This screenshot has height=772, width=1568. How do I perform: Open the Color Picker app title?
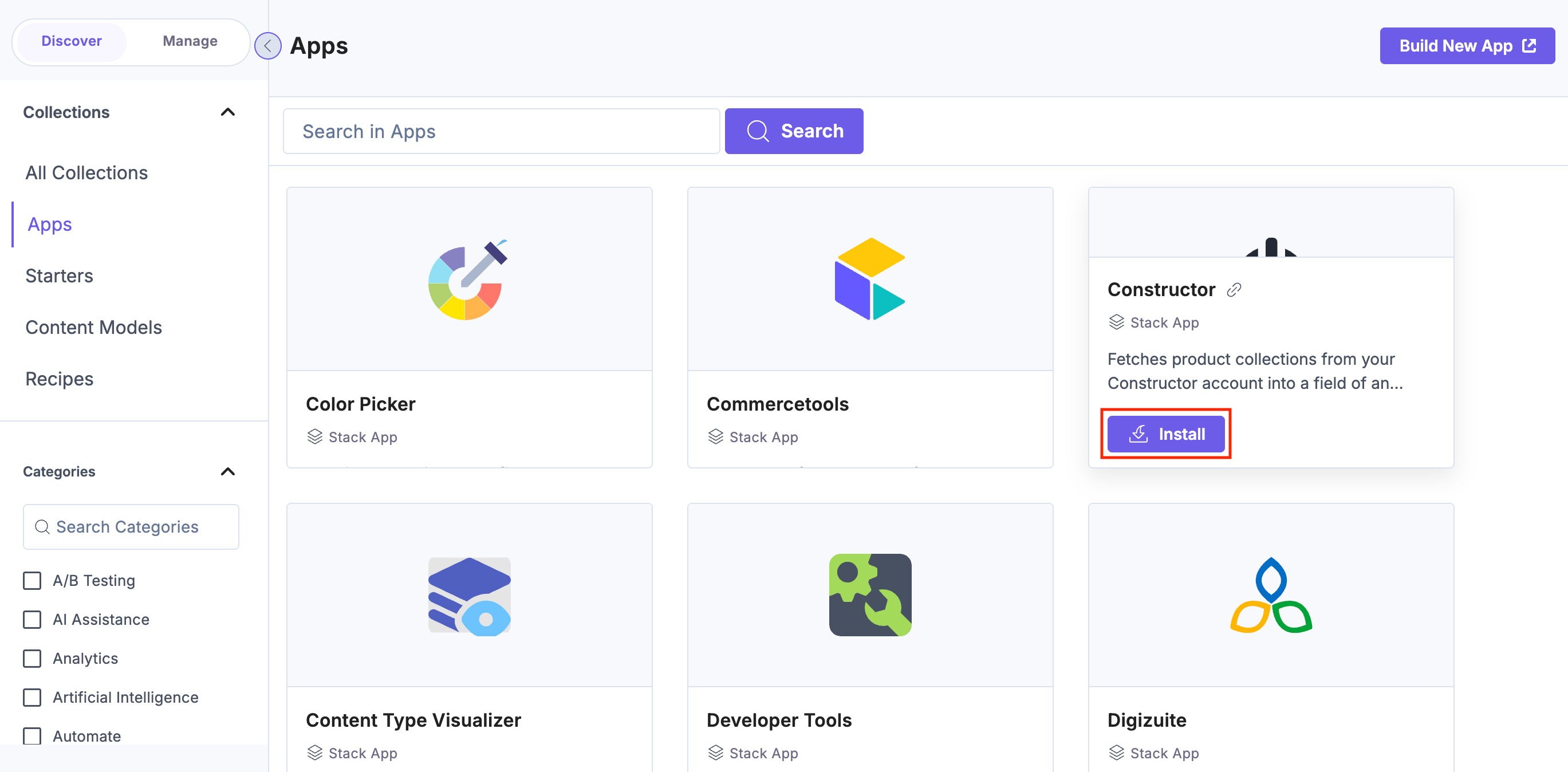(360, 404)
